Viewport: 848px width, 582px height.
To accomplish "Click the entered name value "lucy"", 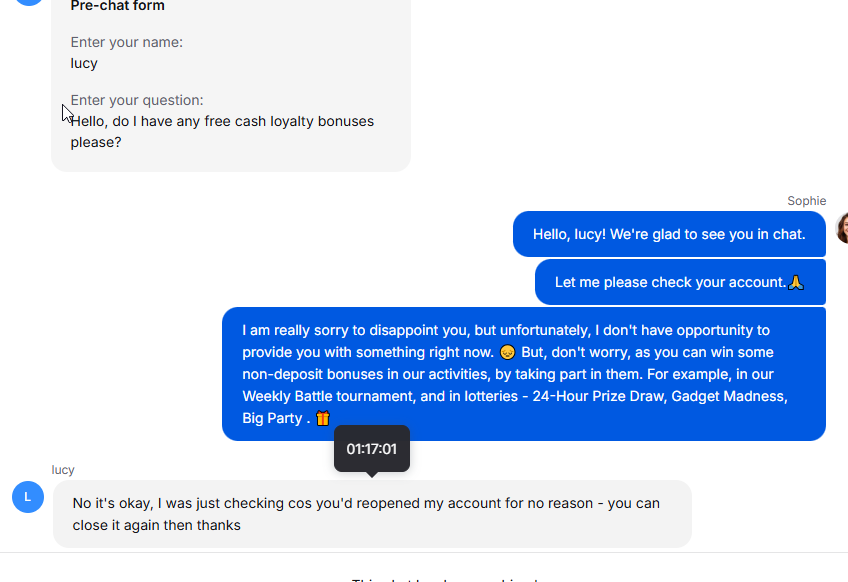I will click(84, 63).
